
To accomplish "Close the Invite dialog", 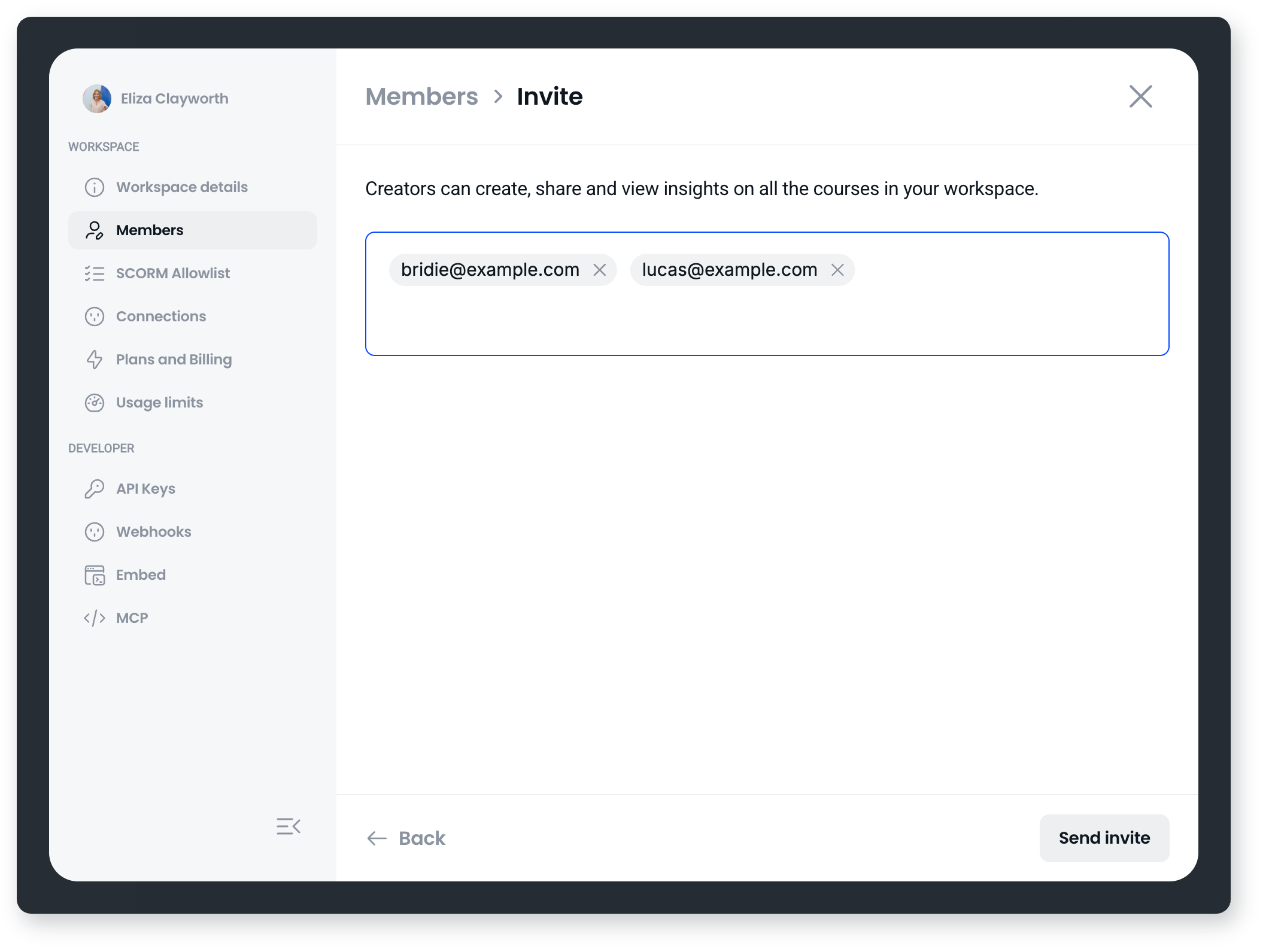I will coord(1141,96).
